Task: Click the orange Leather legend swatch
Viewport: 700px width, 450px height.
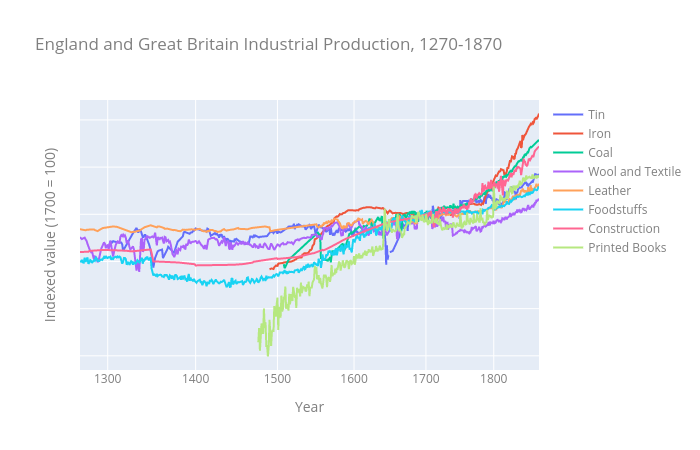Action: [568, 191]
